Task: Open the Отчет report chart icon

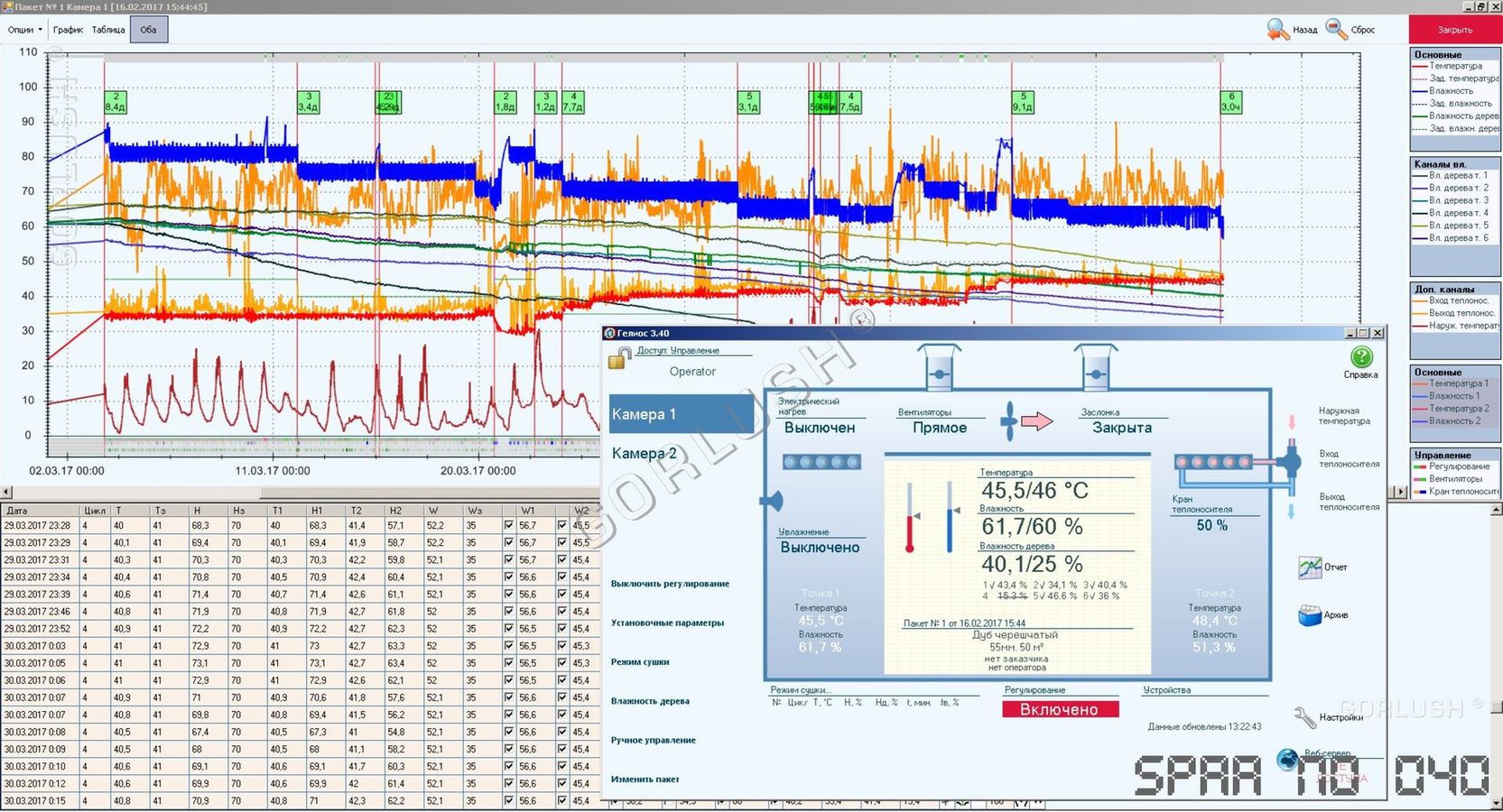Action: [x=1309, y=567]
